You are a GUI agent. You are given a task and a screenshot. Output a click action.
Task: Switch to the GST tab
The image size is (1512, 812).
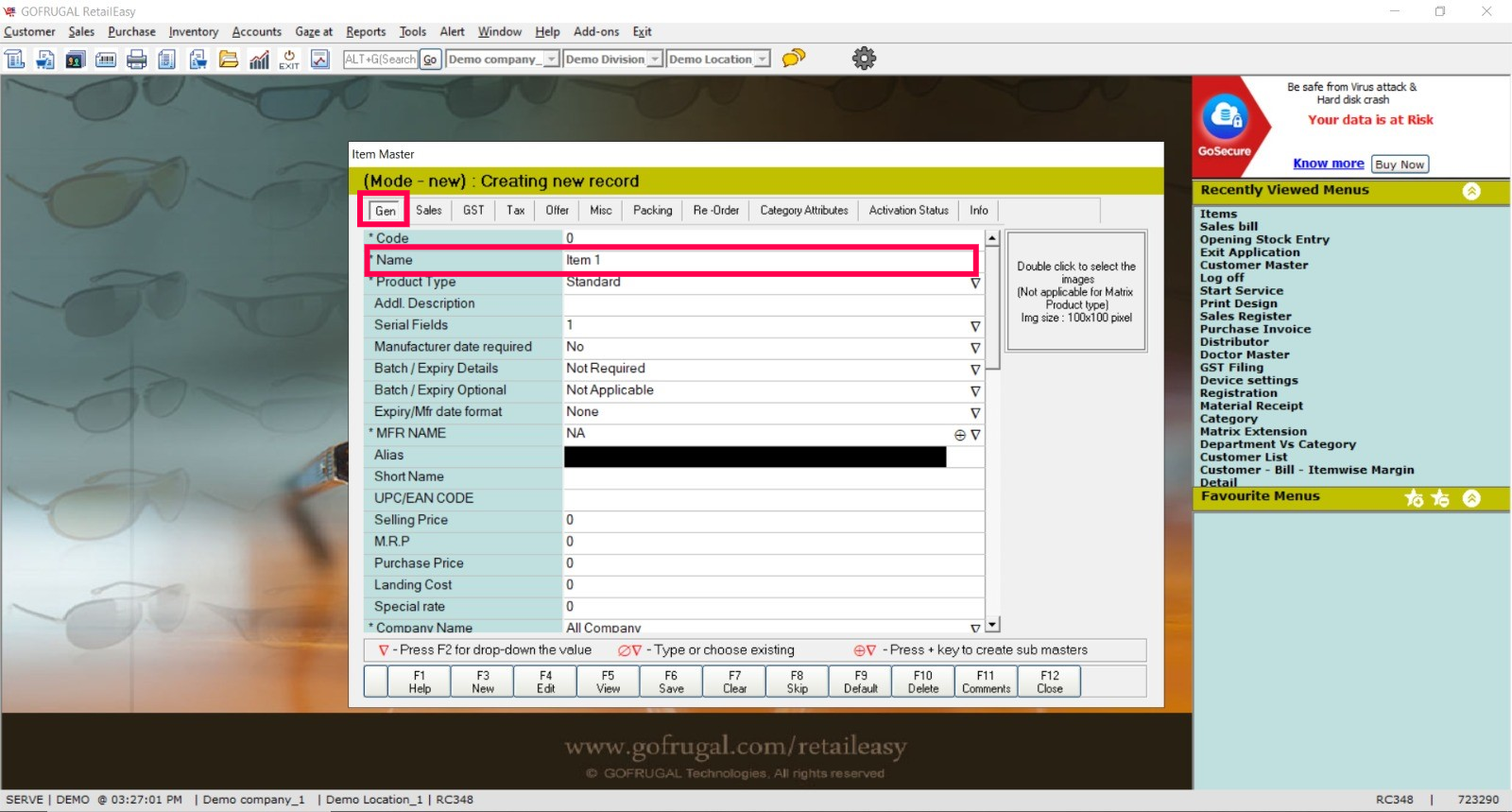click(473, 211)
